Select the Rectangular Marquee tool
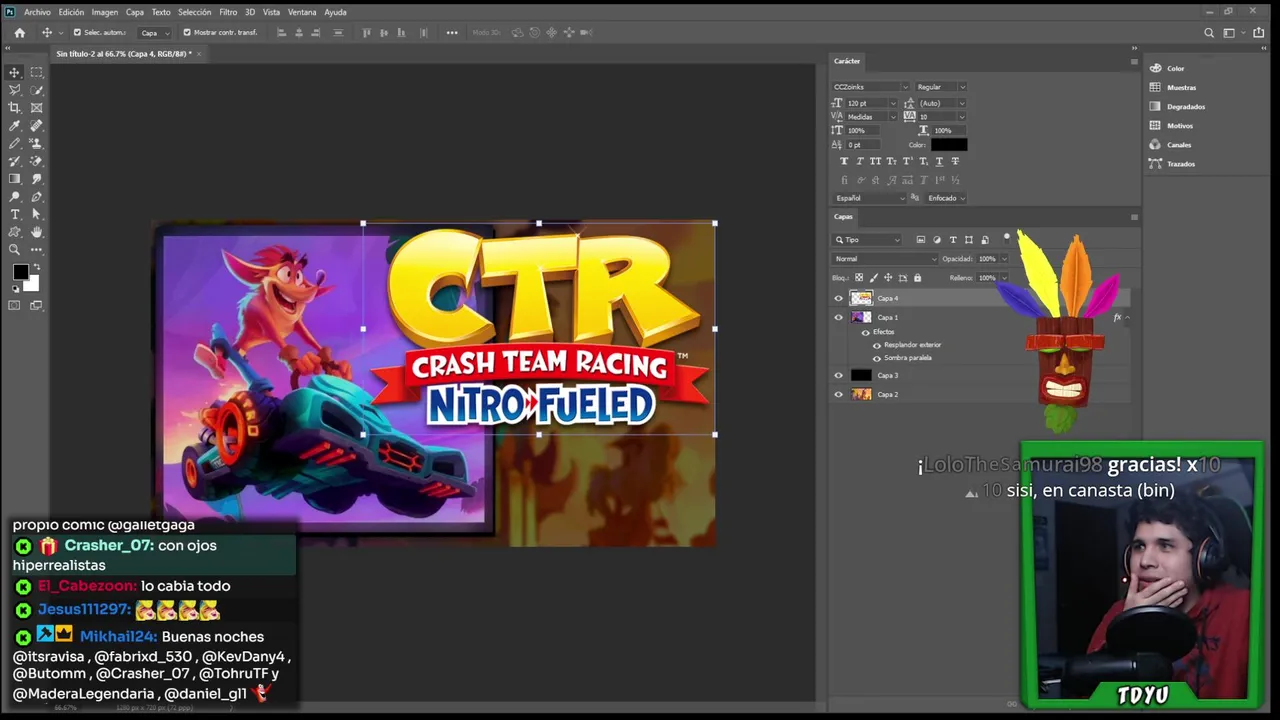 (37, 72)
